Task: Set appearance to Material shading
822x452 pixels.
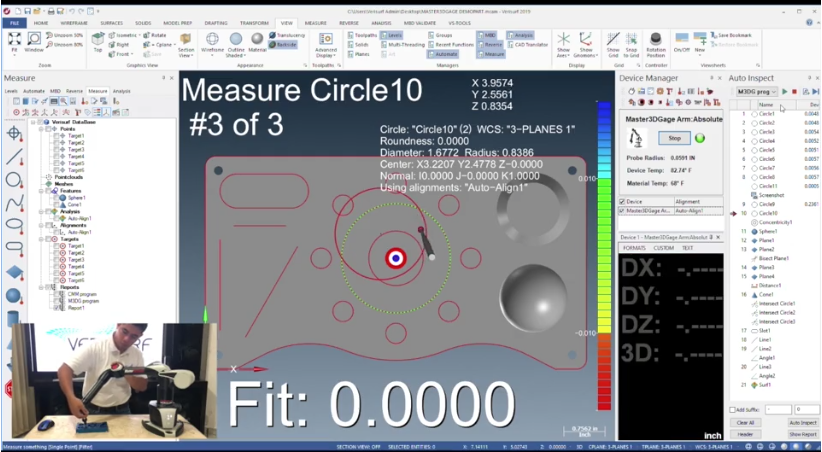Action: [257, 42]
